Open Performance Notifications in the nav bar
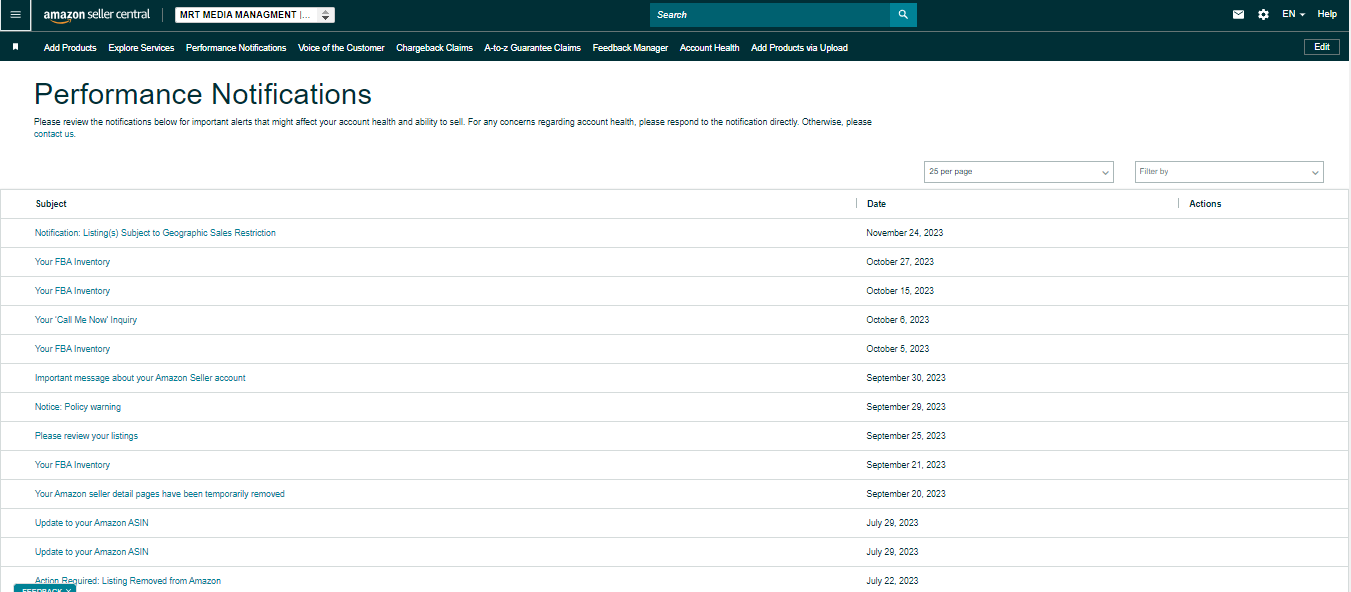The width and height of the screenshot is (1351, 592). (x=236, y=48)
